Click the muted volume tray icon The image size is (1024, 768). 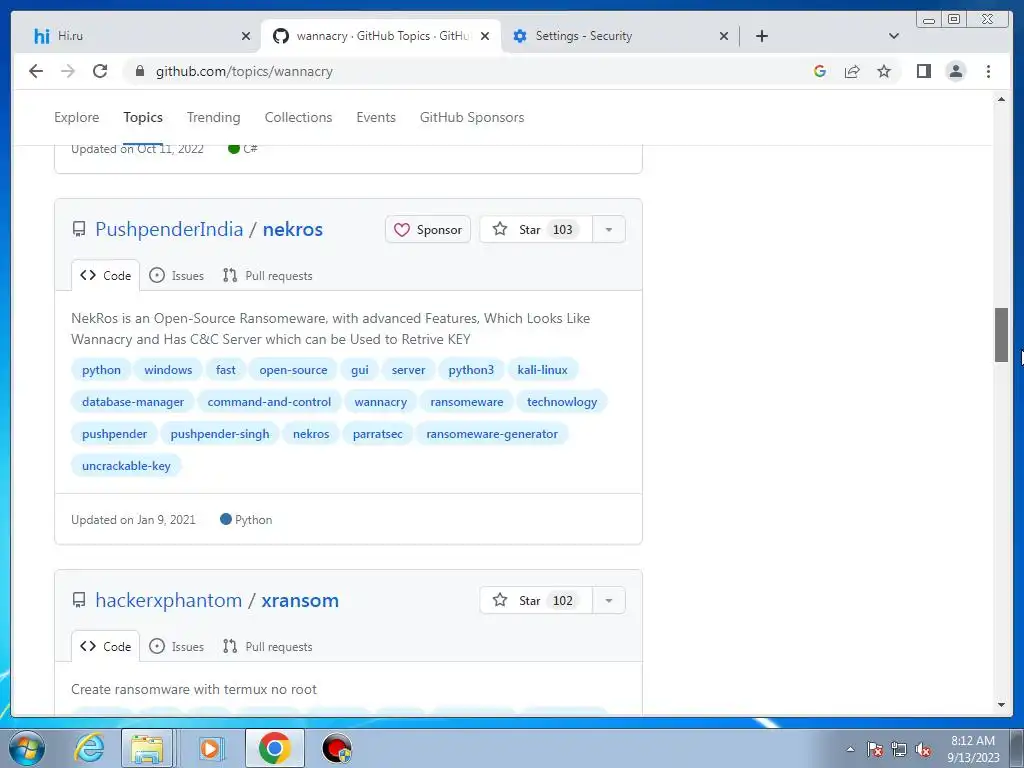coord(923,749)
